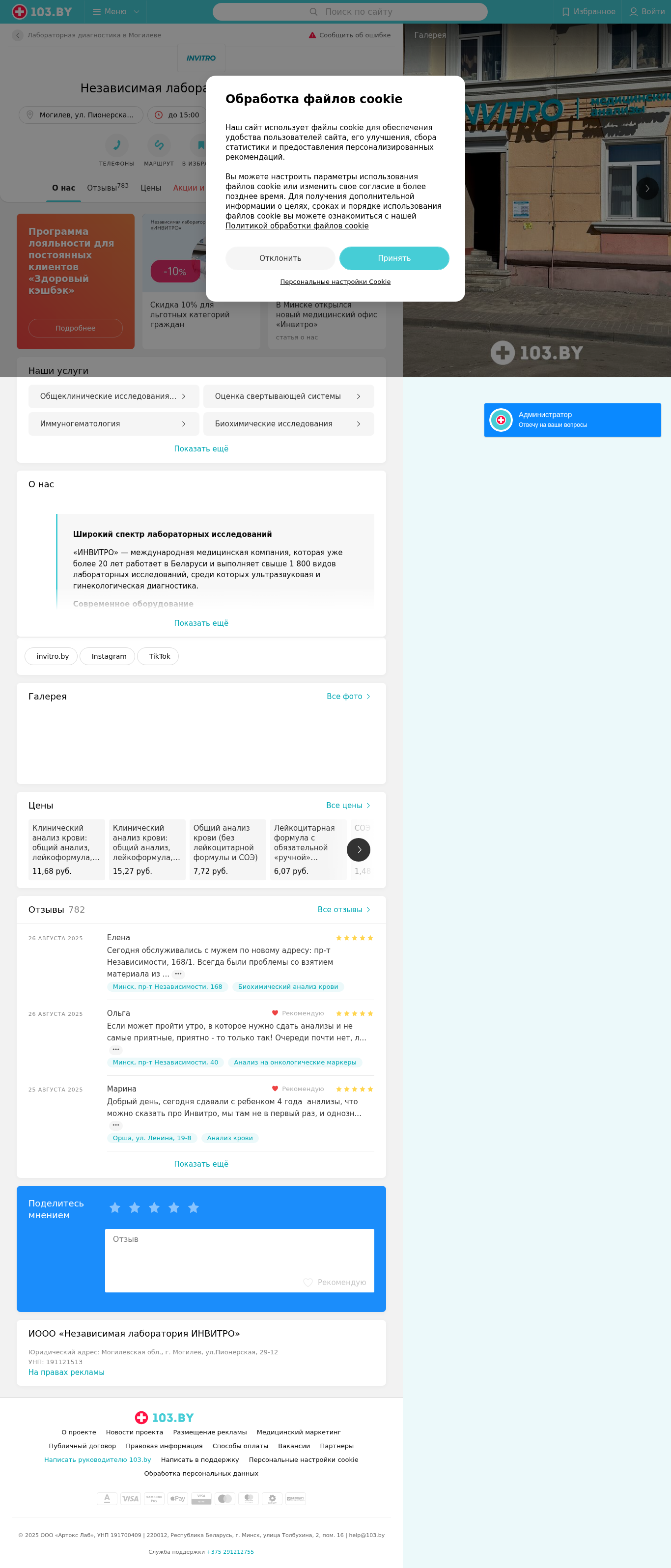
Task: Expand Биохимические исследования service
Action: [289, 423]
